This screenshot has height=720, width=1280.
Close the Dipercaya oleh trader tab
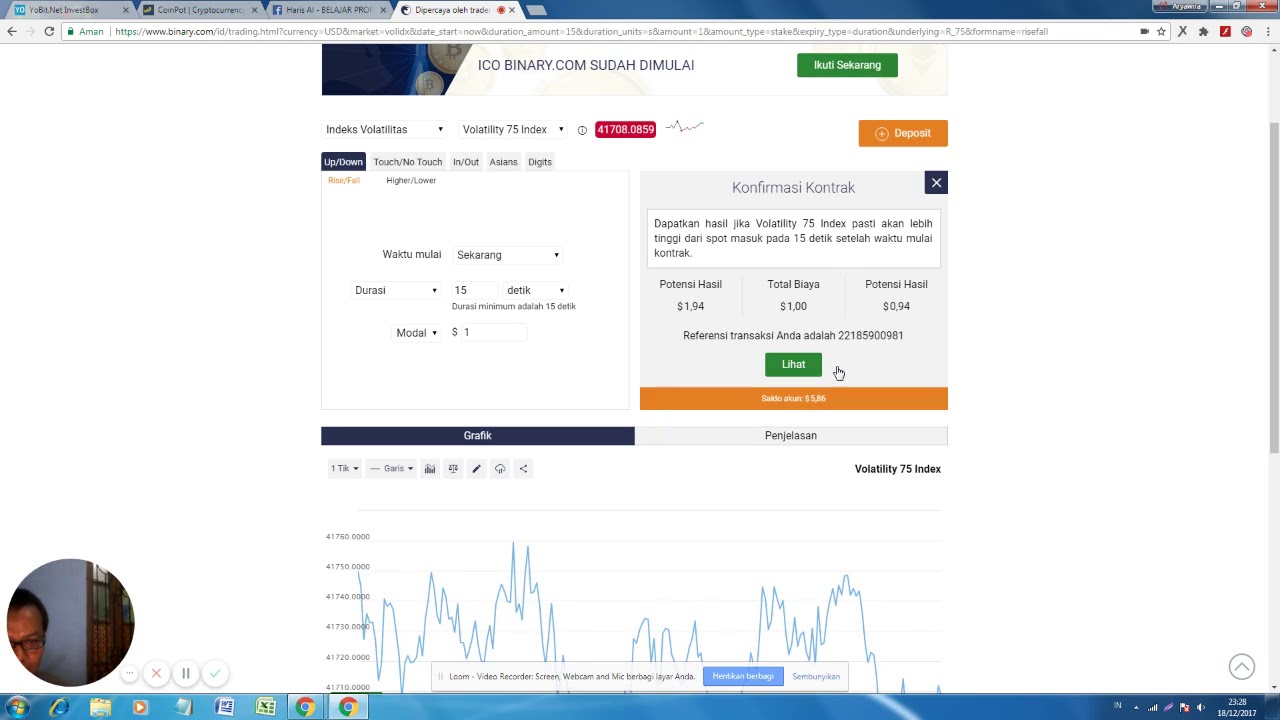tap(512, 10)
